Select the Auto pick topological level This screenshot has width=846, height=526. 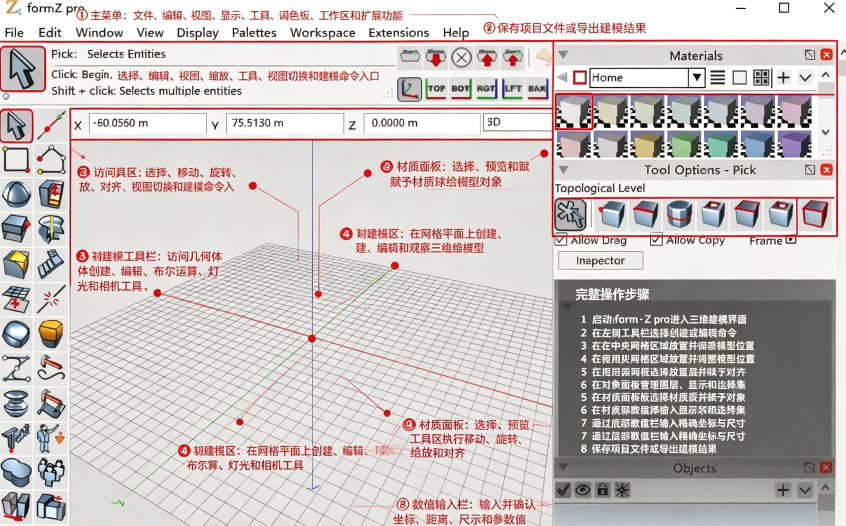570,215
